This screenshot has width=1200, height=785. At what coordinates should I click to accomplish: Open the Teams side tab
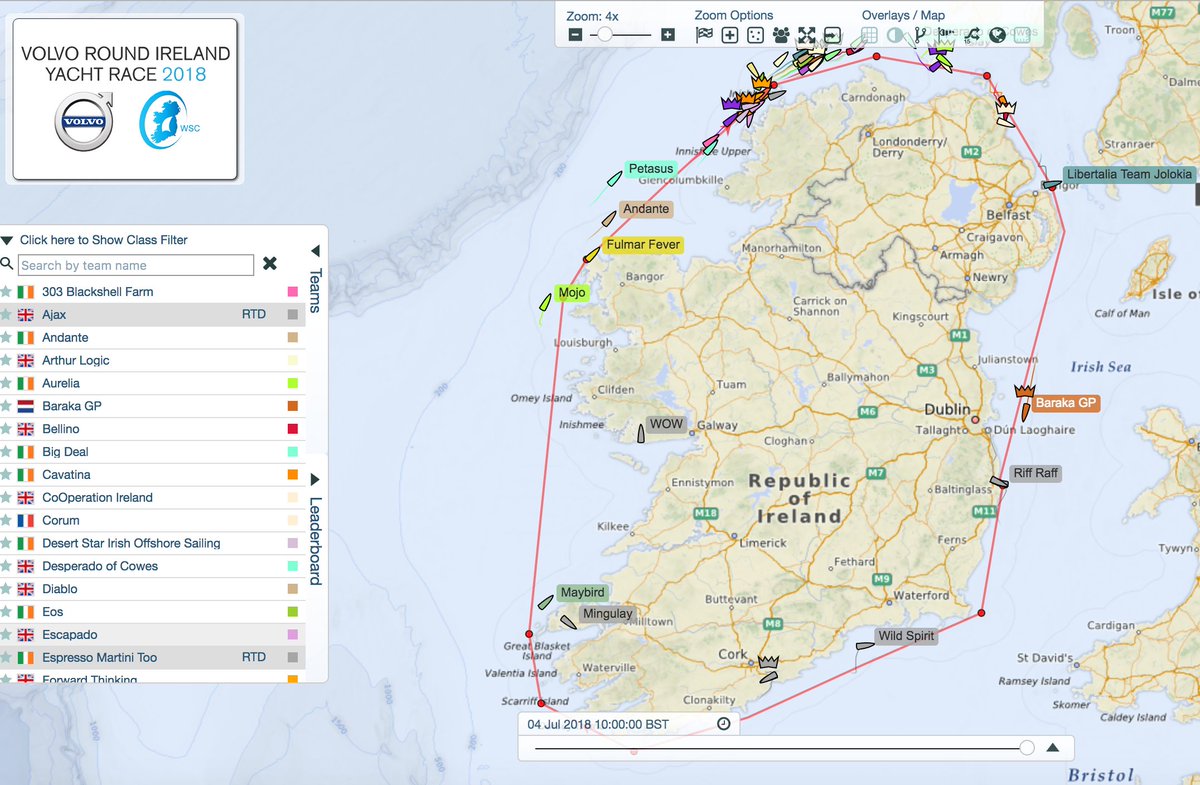[x=315, y=291]
